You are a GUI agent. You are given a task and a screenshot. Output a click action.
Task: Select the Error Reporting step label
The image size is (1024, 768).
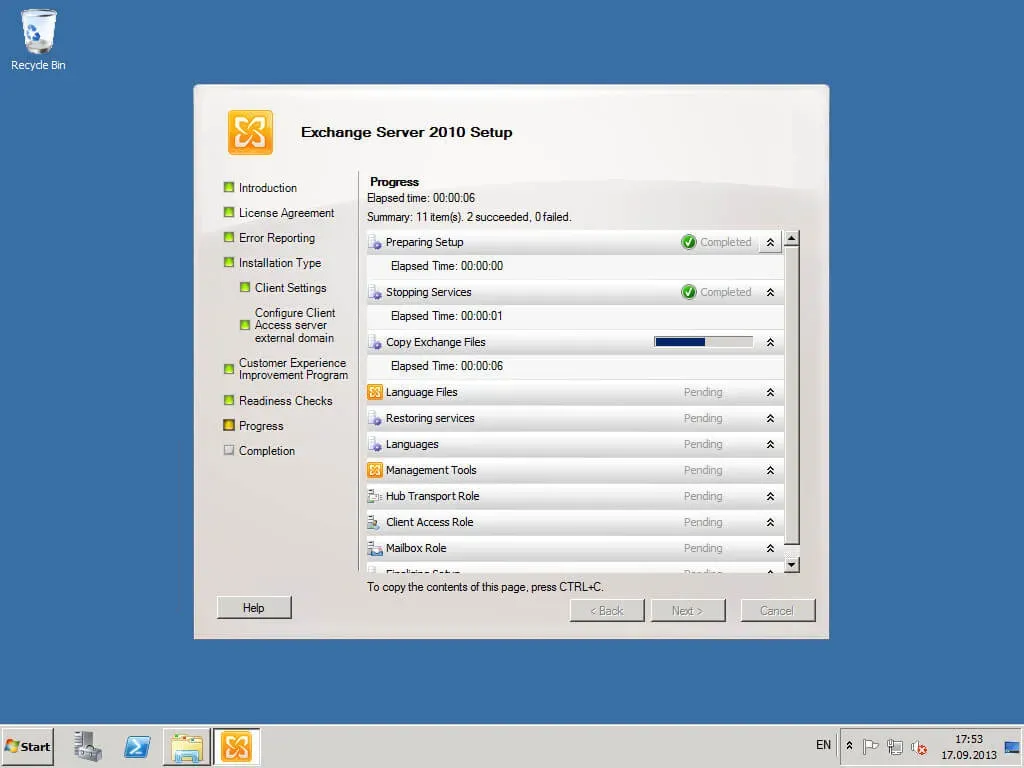click(x=277, y=238)
